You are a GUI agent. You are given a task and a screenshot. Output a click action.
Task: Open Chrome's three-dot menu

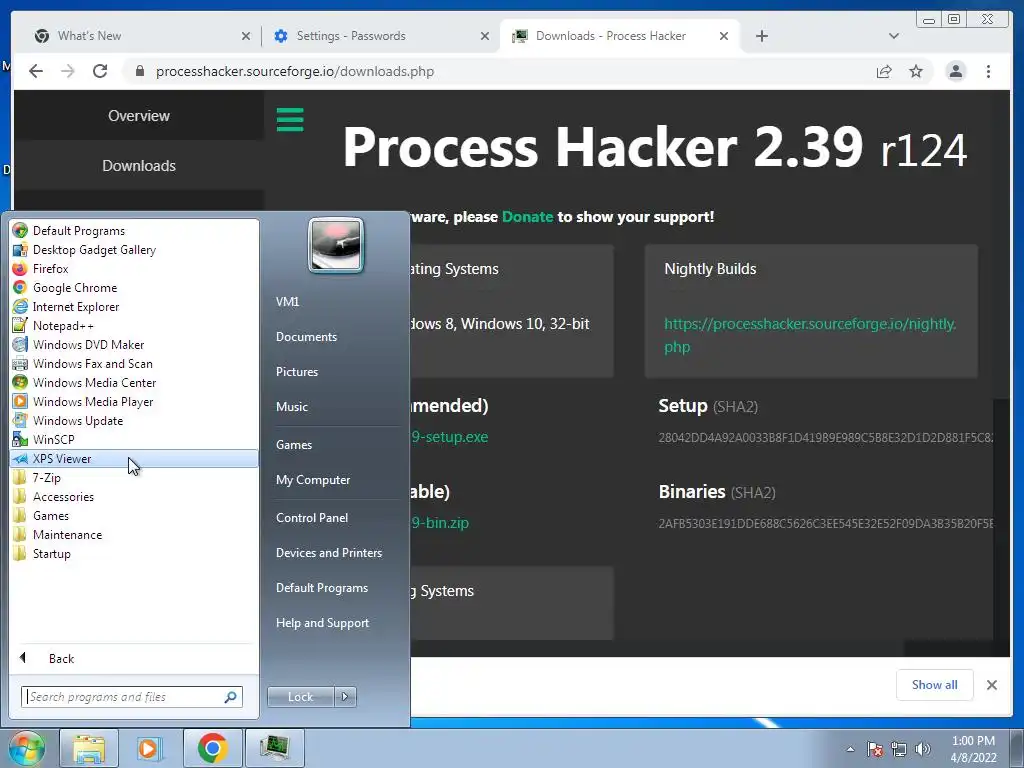pyautogui.click(x=988, y=71)
